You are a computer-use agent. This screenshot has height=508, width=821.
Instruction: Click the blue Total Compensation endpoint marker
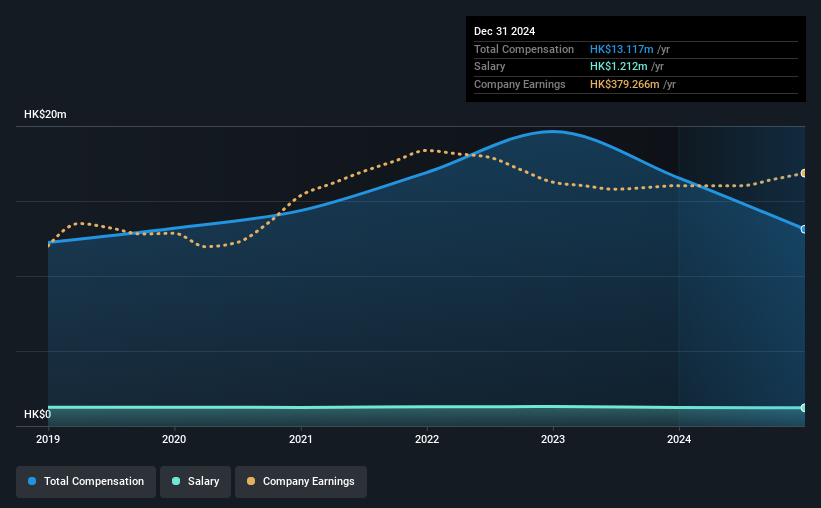804,229
